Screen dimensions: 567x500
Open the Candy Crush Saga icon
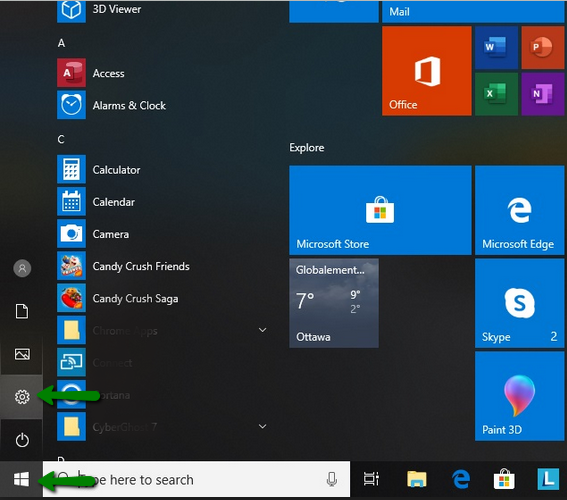tap(71, 298)
